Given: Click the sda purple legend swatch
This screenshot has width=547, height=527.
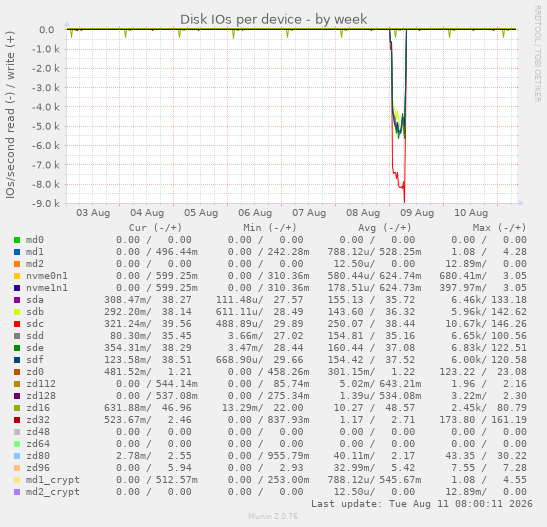Looking at the screenshot, I should pyautogui.click(x=17, y=300).
